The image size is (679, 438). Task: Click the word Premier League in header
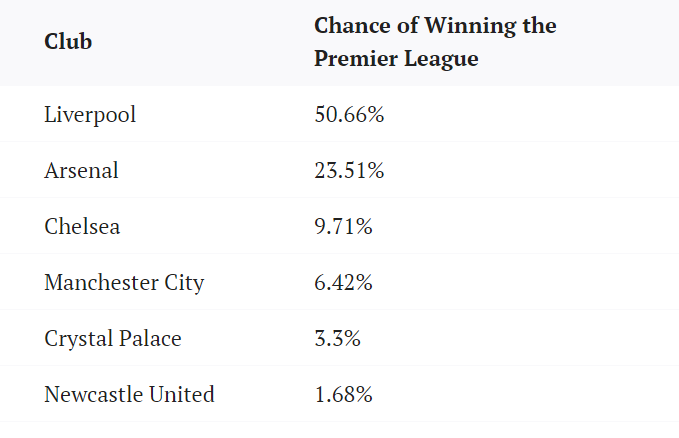tap(396, 59)
